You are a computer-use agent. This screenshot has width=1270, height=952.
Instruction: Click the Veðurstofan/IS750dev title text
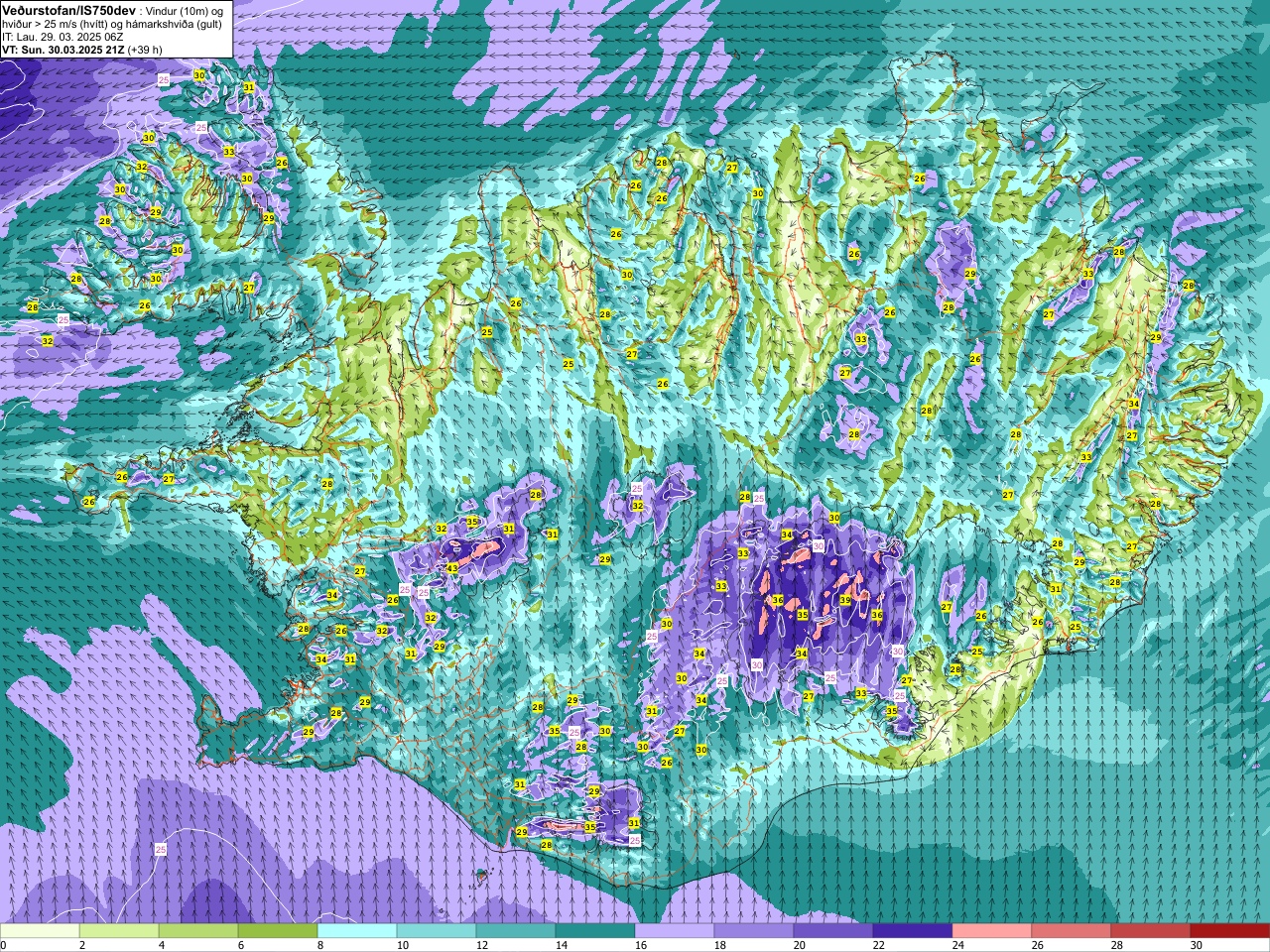(x=68, y=9)
